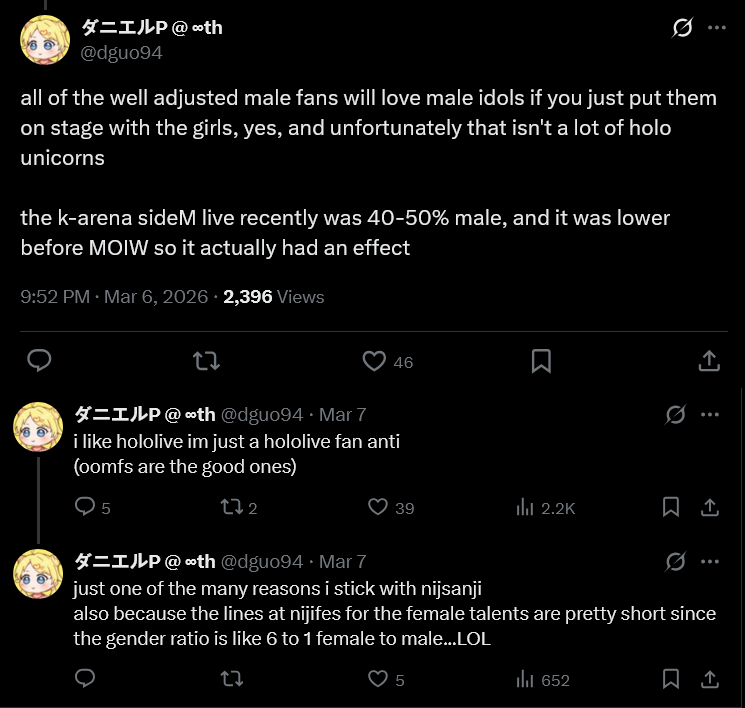Bookmark the nijisanji reply tweet
This screenshot has width=745, height=708.
(x=672, y=680)
